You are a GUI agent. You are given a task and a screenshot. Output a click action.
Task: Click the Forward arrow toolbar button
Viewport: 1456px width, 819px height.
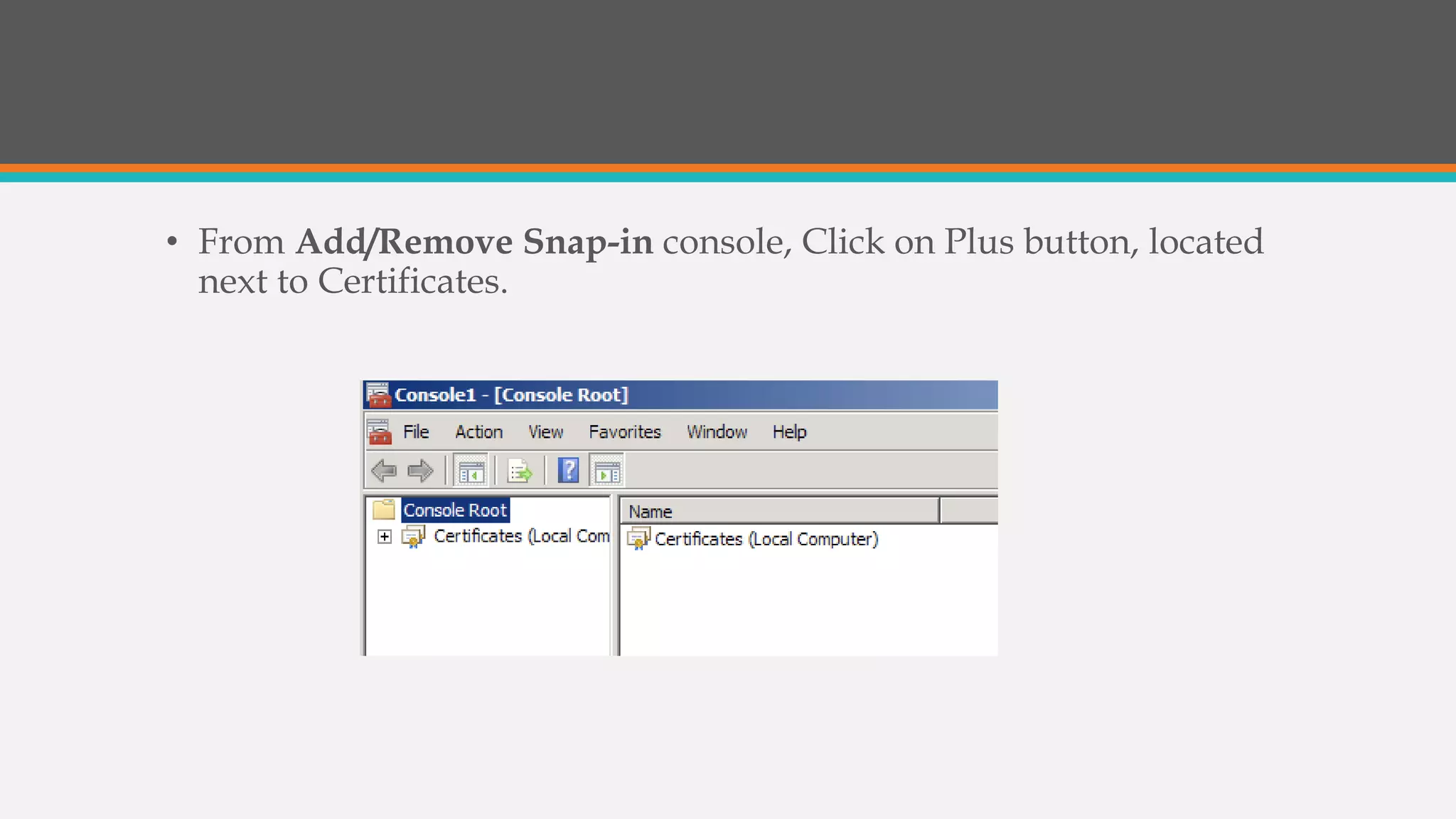click(x=420, y=471)
